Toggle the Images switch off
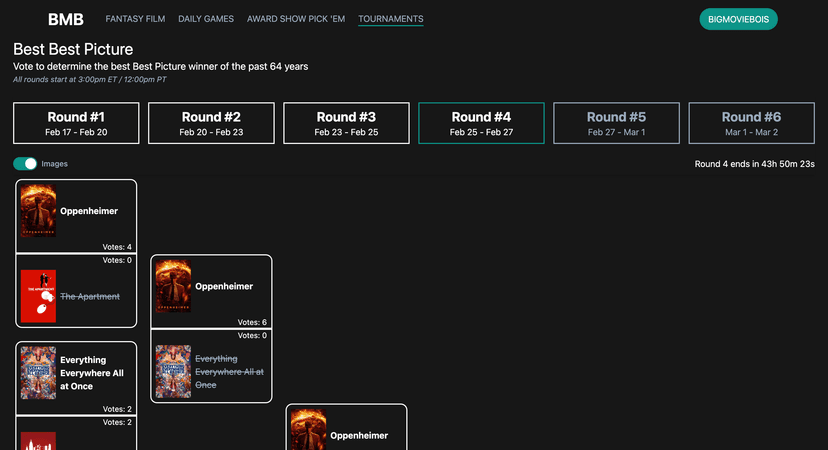The height and width of the screenshot is (450, 828). 25,164
